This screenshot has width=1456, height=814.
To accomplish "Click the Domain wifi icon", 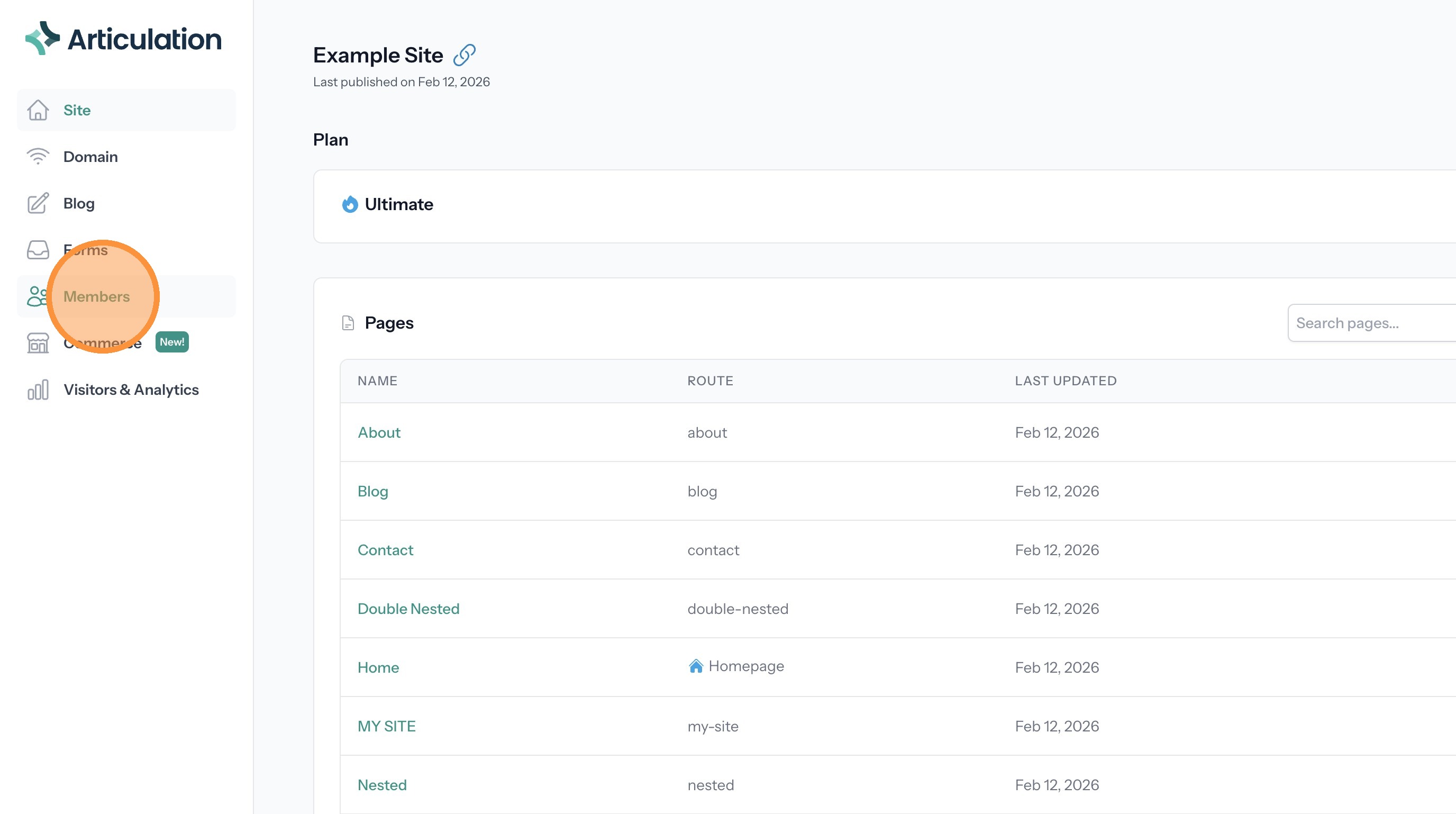I will coord(38,157).
